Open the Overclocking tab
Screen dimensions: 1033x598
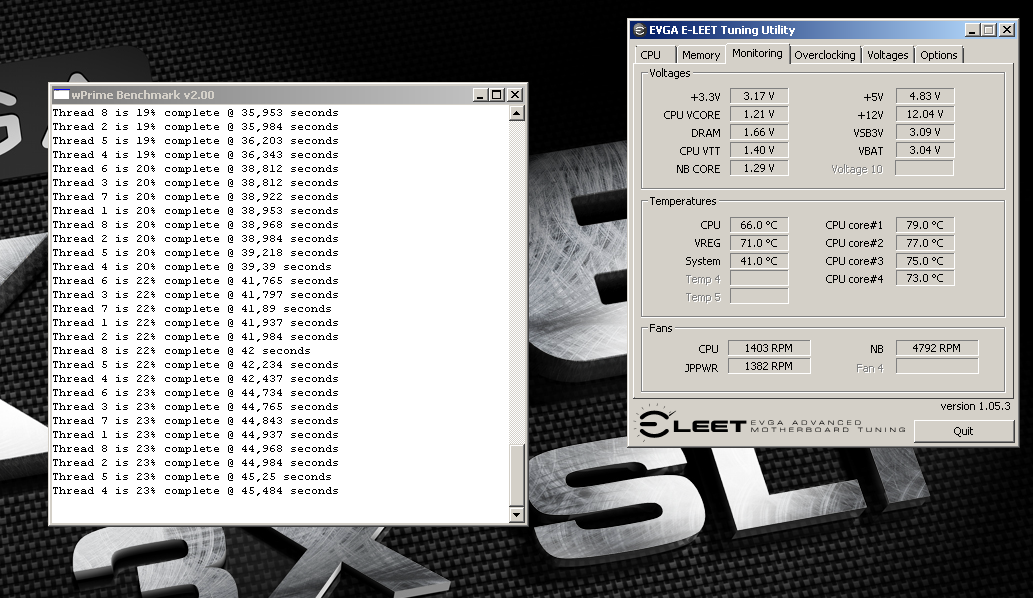coord(824,55)
